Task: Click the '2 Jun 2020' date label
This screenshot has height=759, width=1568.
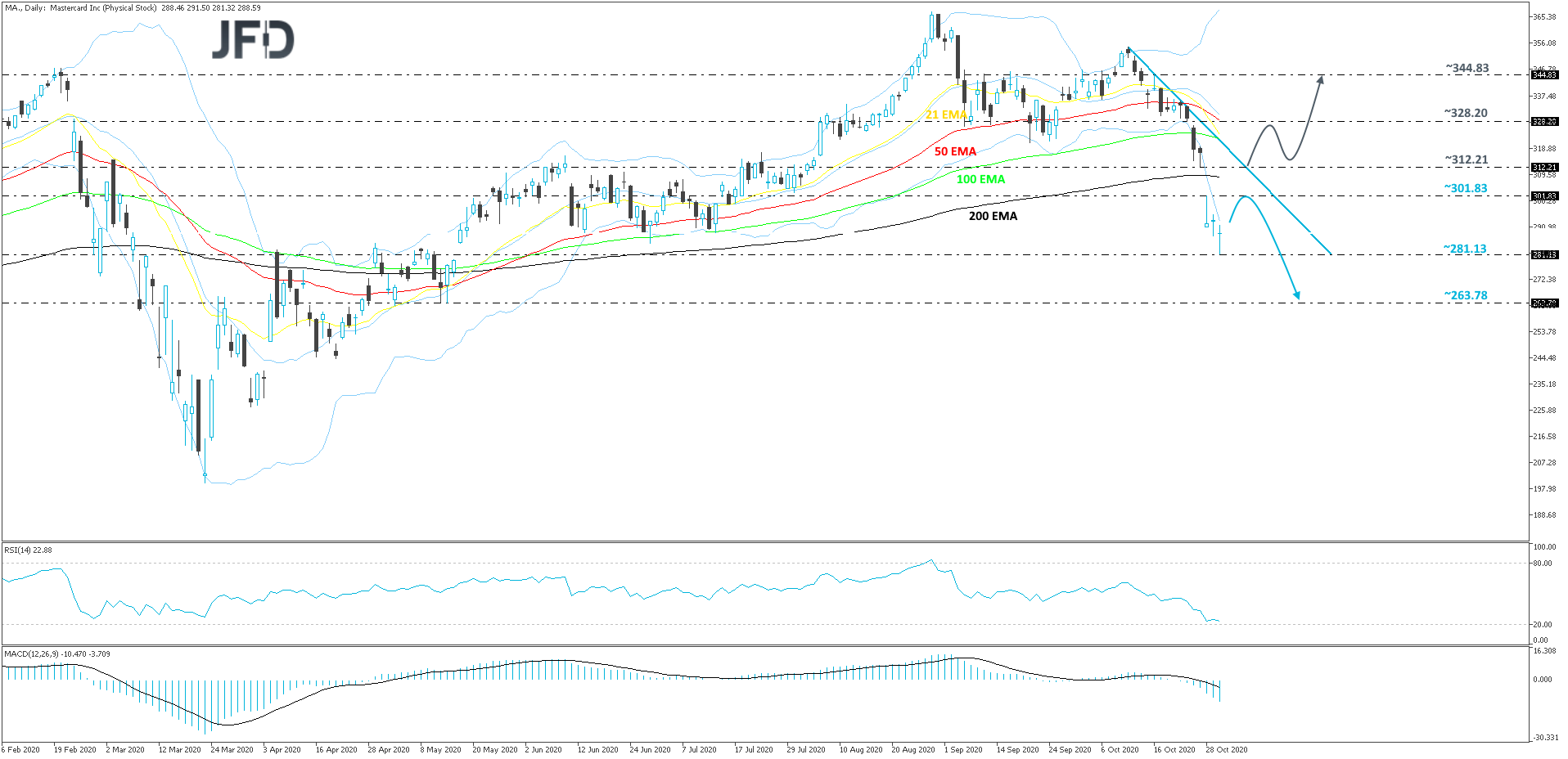Action: click(543, 750)
